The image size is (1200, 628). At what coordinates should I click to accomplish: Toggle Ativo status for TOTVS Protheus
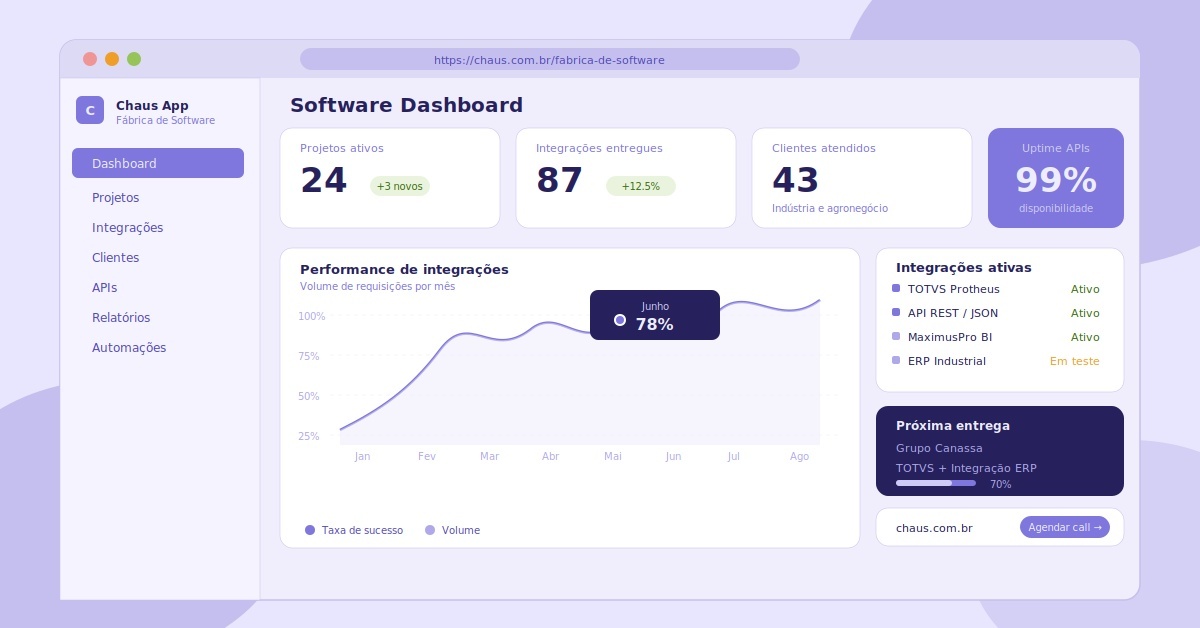1085,289
